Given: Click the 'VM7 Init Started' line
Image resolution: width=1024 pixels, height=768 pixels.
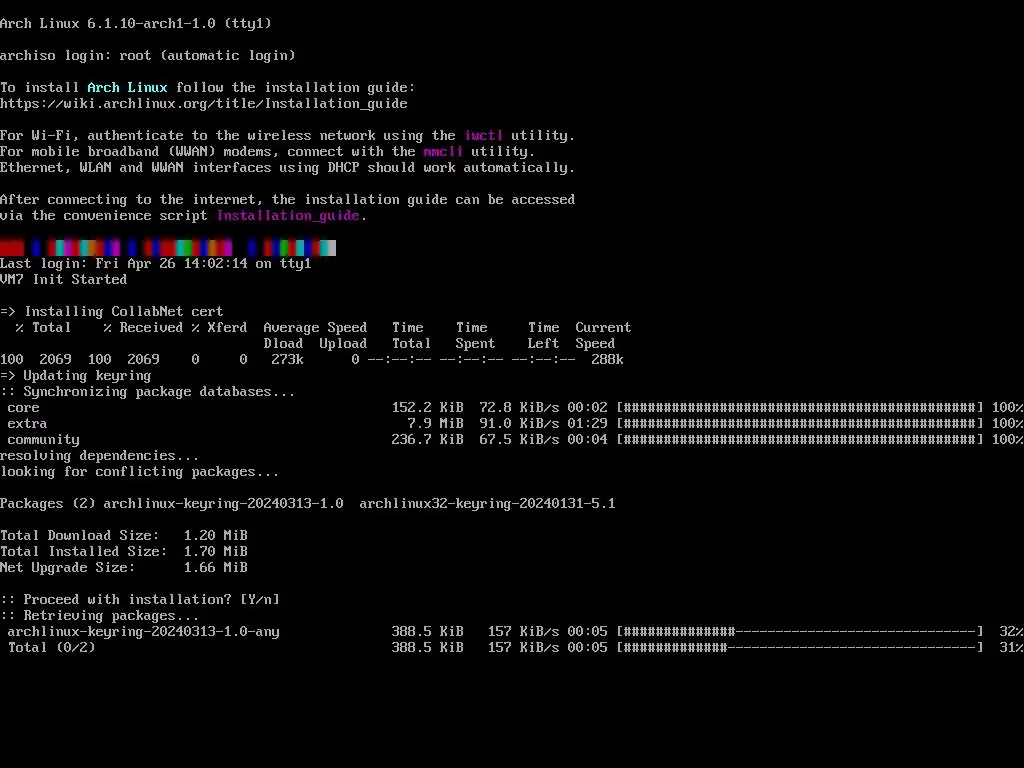Looking at the screenshot, I should (63, 280).
